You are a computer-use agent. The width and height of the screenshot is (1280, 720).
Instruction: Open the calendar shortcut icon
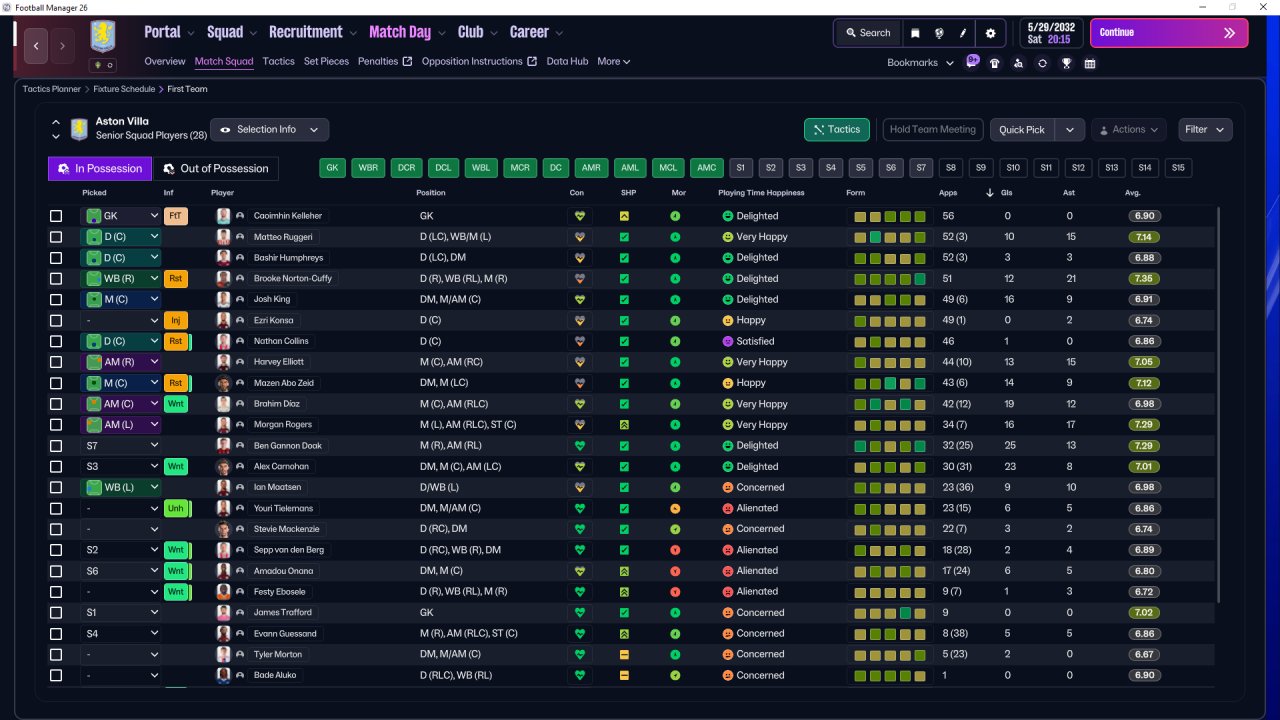pyautogui.click(x=1090, y=62)
